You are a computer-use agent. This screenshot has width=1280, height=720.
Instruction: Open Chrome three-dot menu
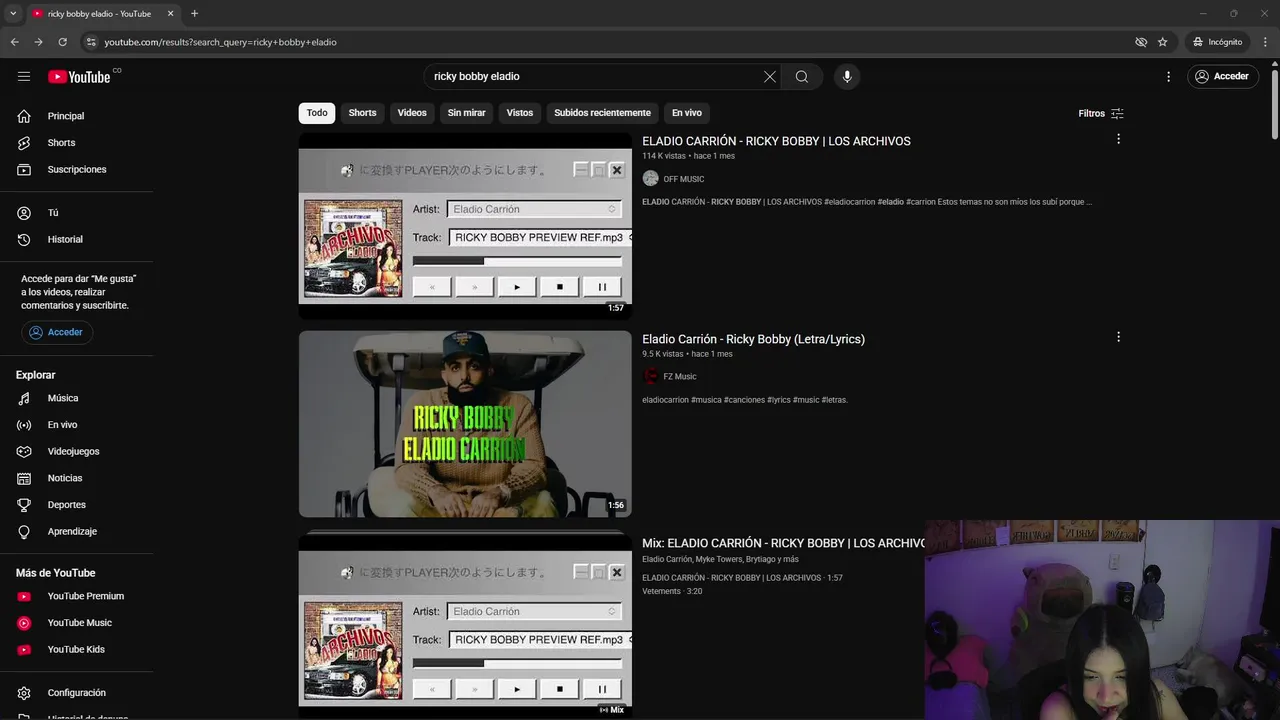coord(1265,42)
